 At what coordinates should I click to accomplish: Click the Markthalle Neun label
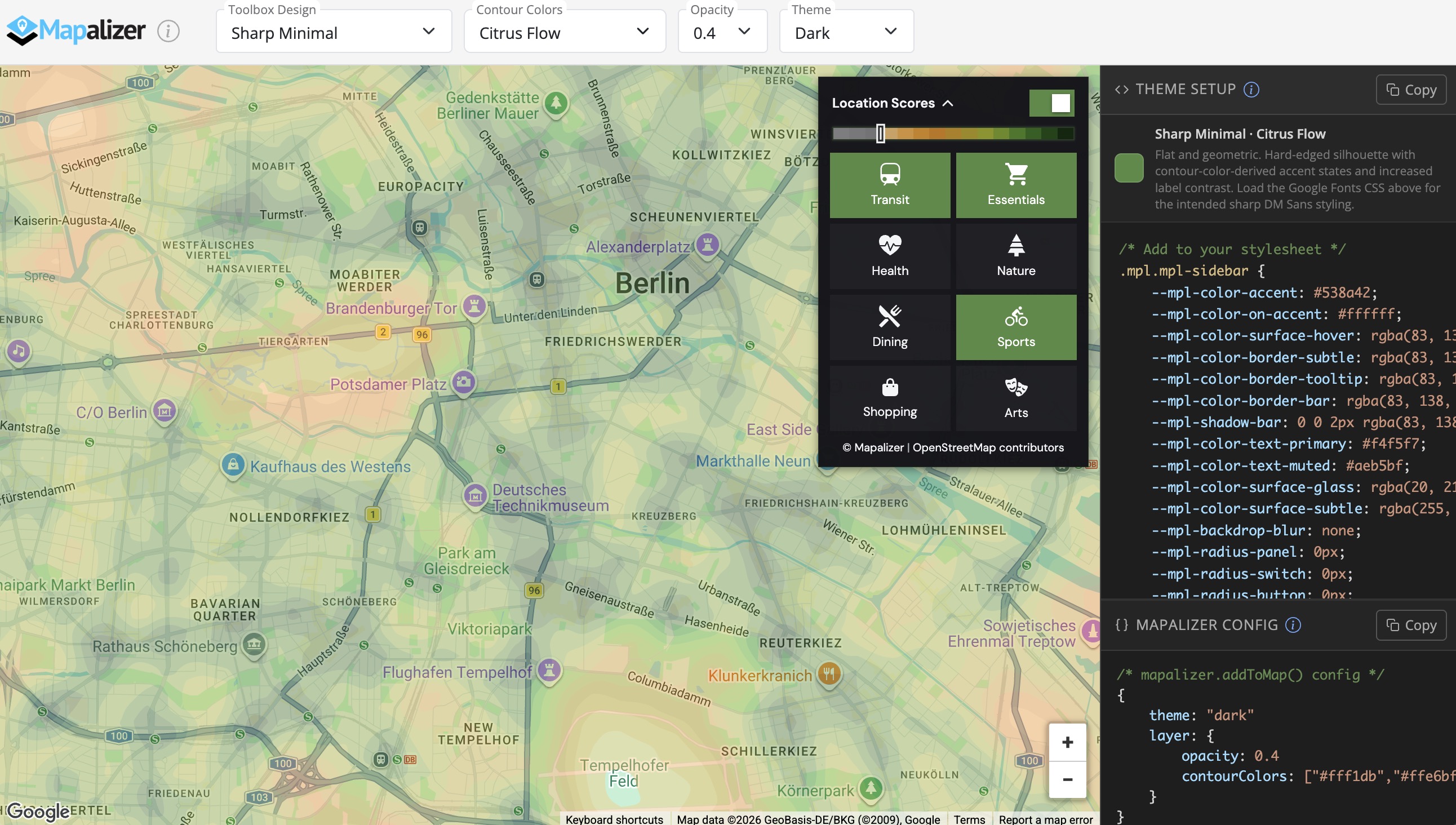point(753,461)
